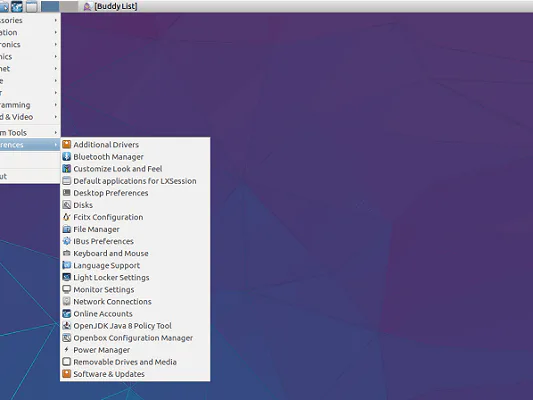Launch Disks utility

pos(135,205)
